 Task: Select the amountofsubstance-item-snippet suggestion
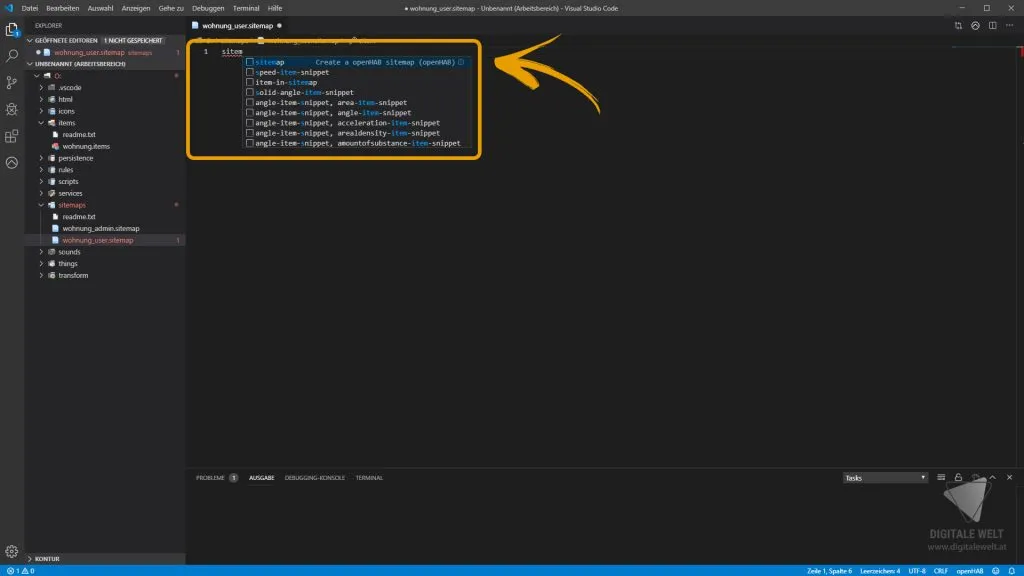(x=357, y=143)
